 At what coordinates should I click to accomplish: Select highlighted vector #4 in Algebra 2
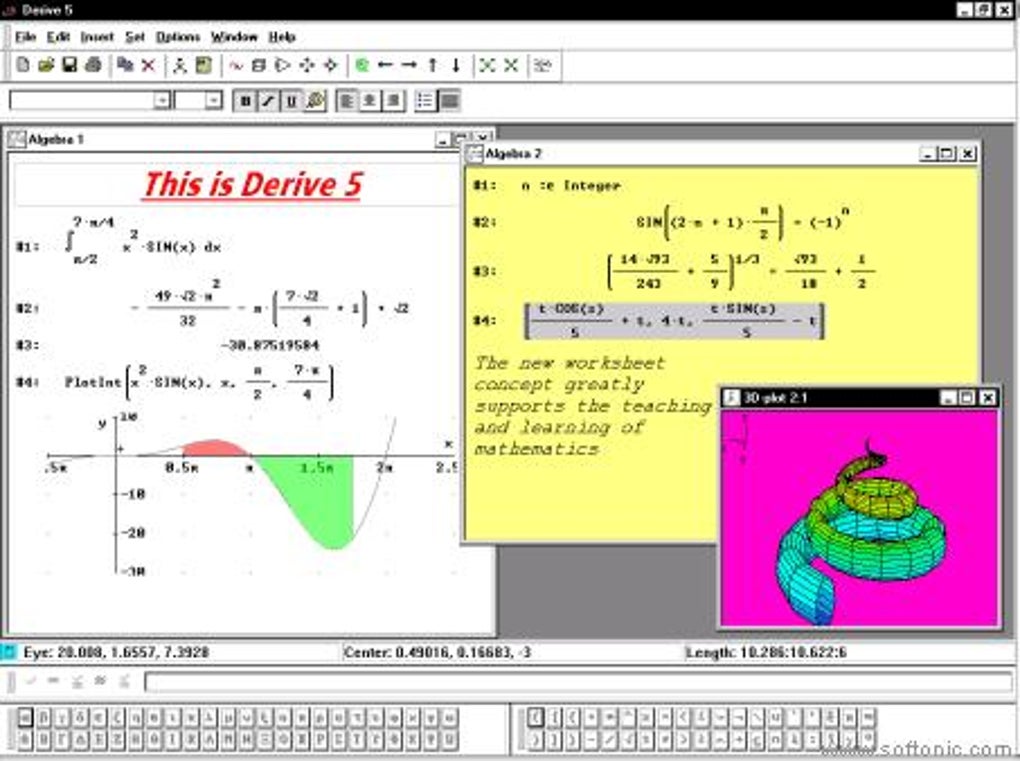(674, 321)
